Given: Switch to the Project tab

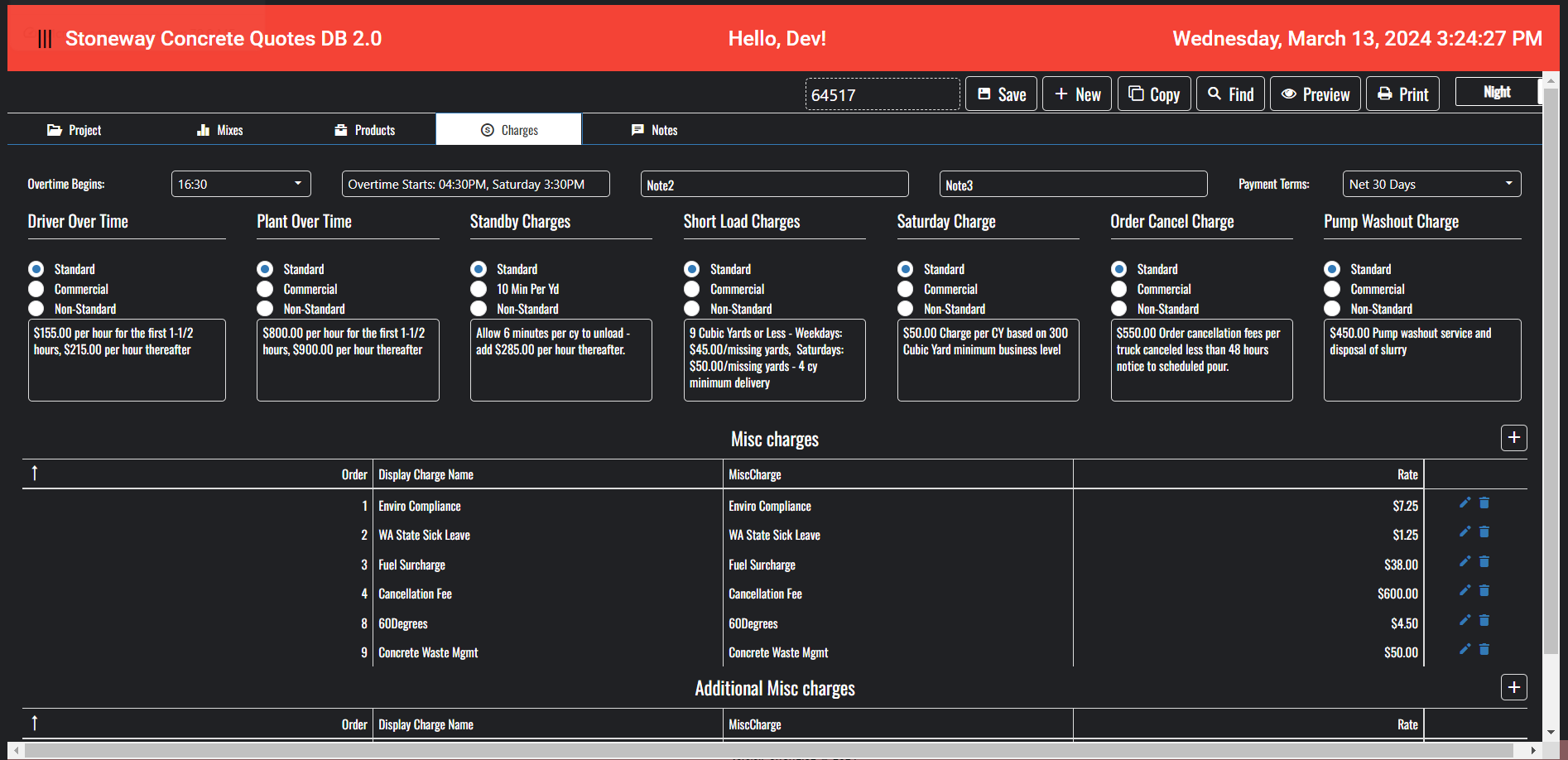Looking at the screenshot, I should tap(75, 130).
